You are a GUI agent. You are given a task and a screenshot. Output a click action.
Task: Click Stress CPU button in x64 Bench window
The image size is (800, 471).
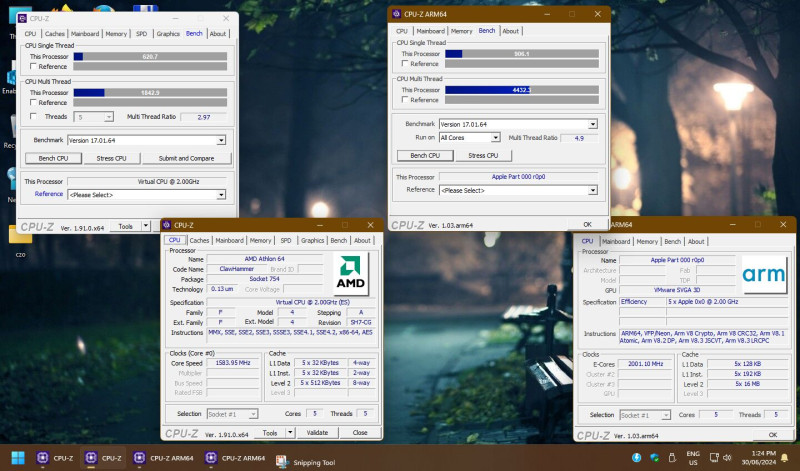point(111,158)
